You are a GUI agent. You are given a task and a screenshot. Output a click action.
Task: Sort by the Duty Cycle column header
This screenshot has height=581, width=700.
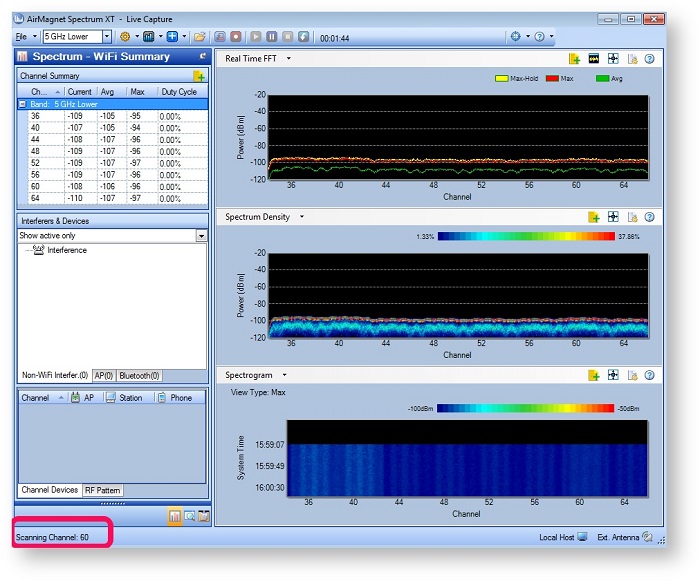(x=179, y=92)
